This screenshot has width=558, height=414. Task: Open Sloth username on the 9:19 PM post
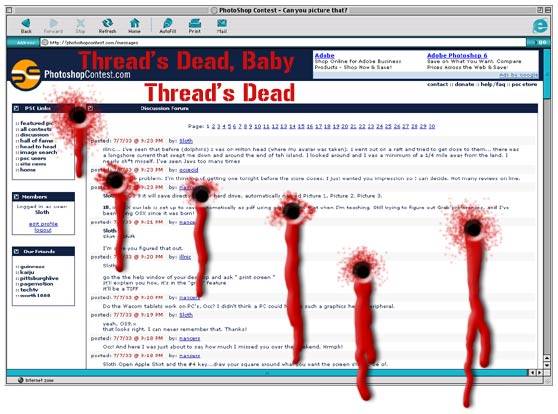186,315
